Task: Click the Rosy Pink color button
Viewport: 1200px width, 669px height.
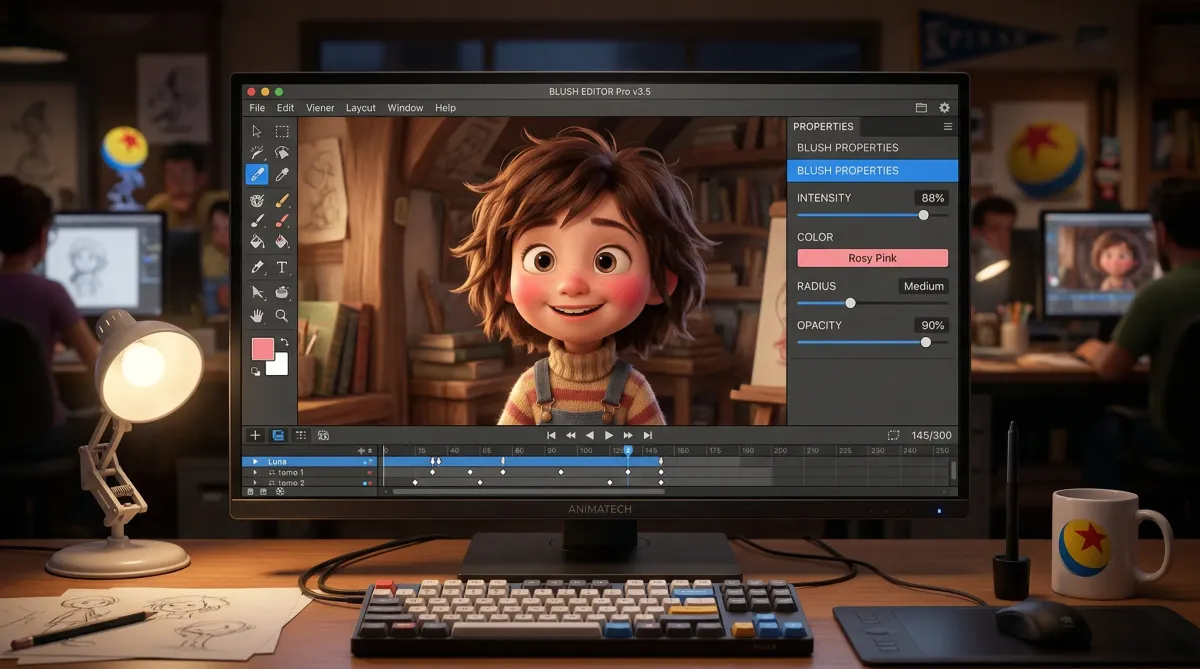Action: coord(872,258)
